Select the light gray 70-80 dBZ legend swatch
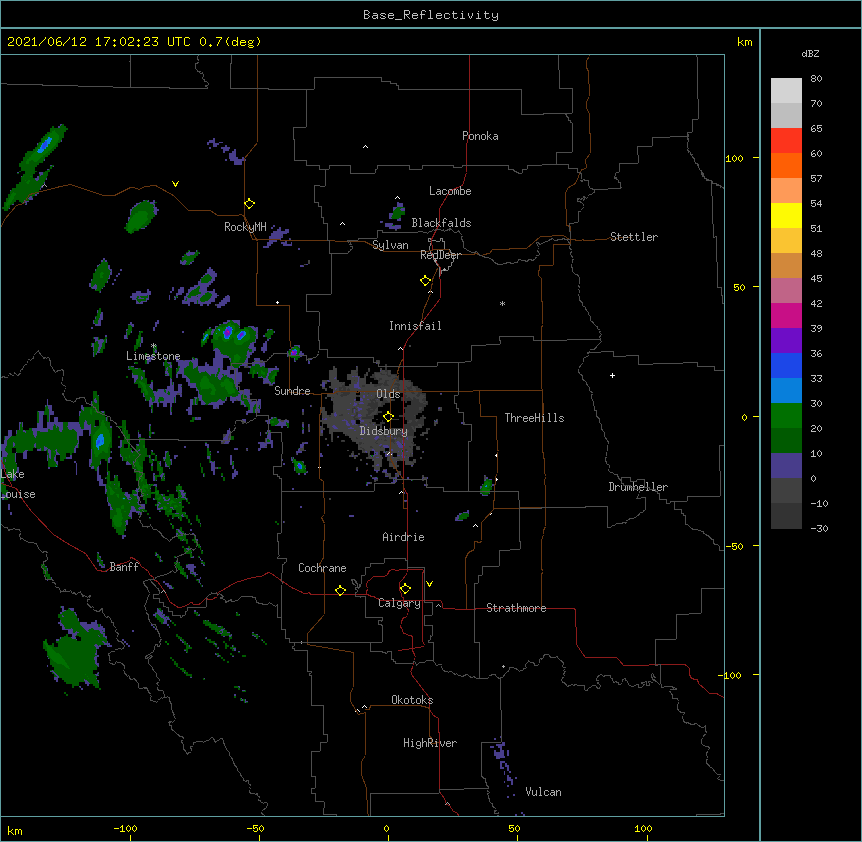The image size is (862, 842). click(786, 90)
